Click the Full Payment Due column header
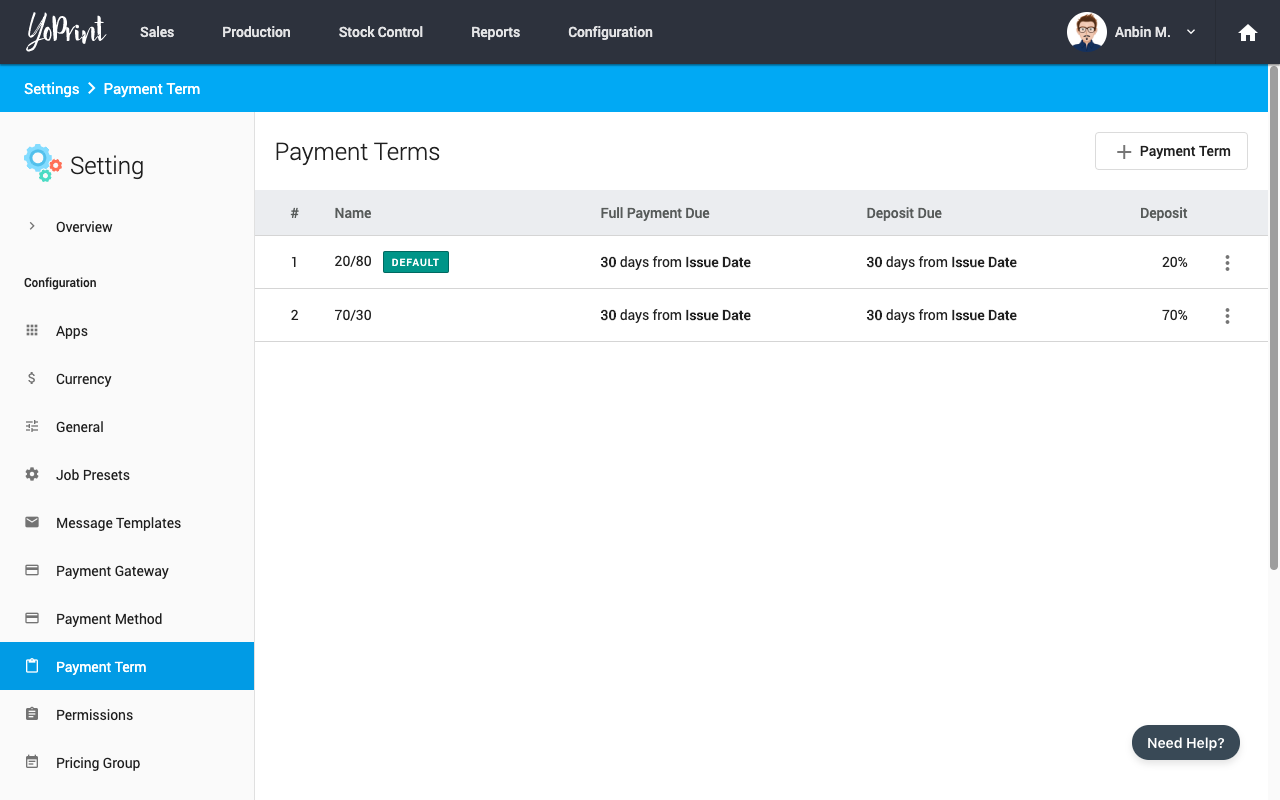The image size is (1280, 800). 655,213
